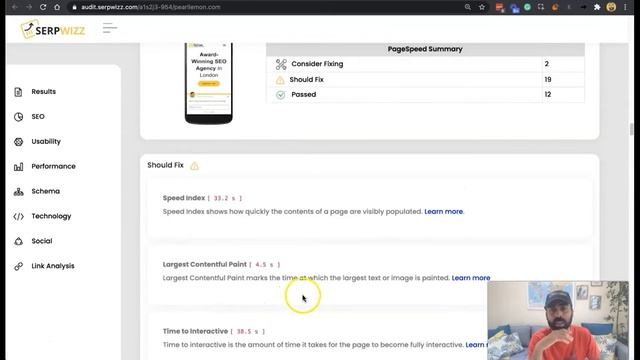
Task: Select the Performance bar-chart icon
Action: tap(18, 167)
